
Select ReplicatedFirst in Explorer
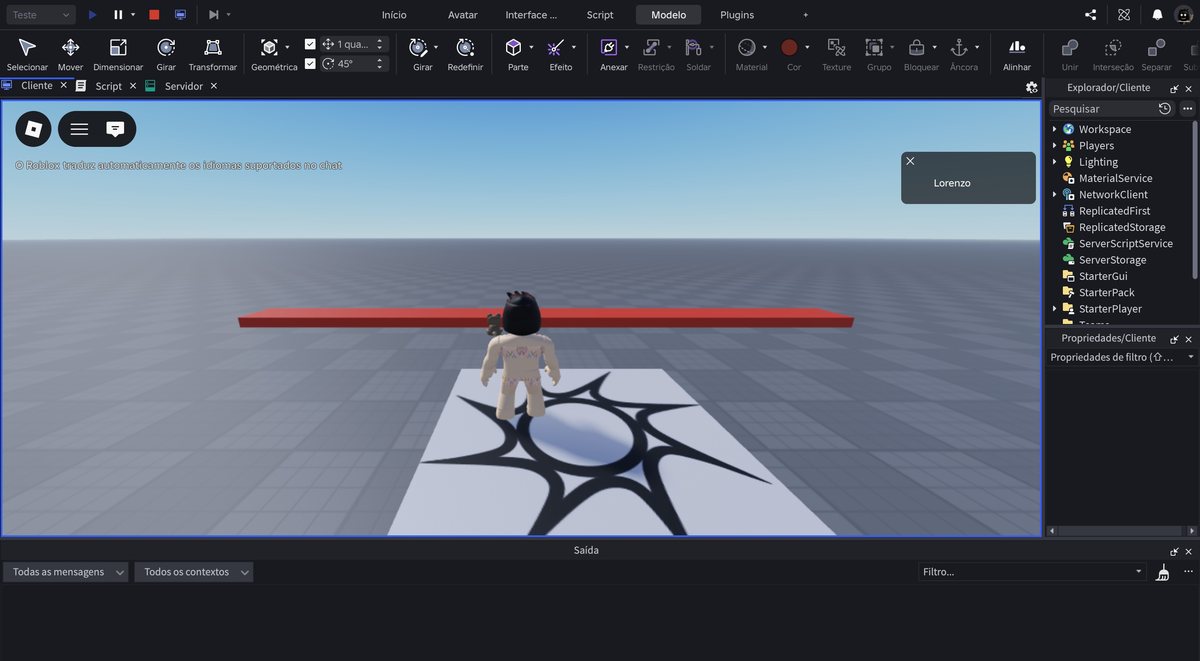[x=1114, y=211]
